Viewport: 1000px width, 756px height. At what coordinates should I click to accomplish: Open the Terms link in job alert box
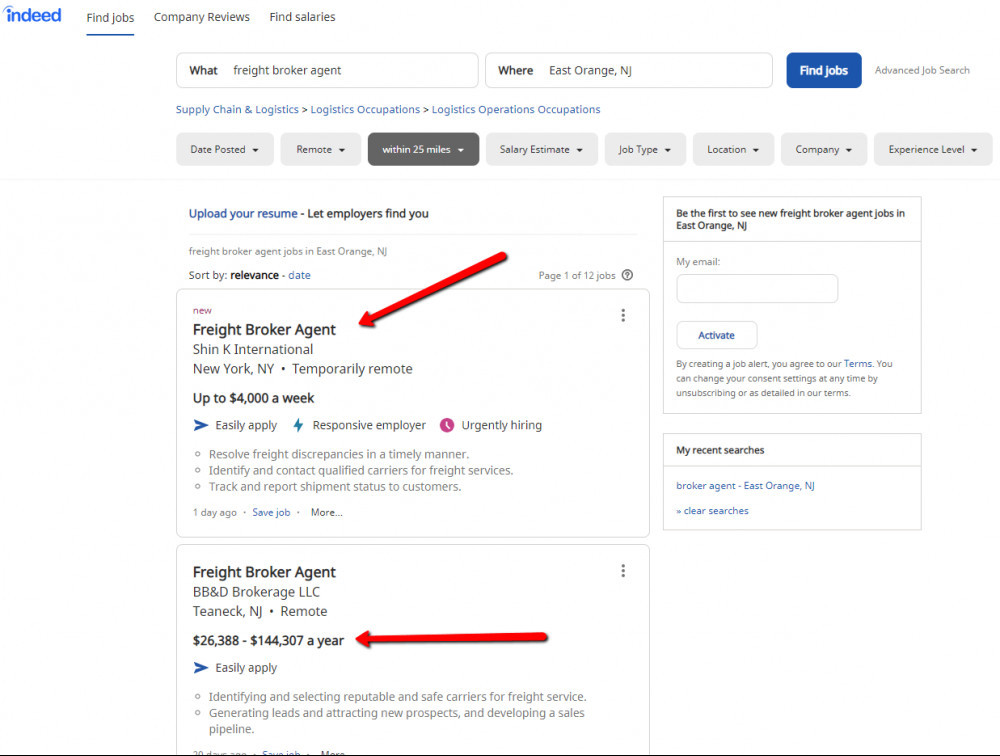tap(858, 364)
